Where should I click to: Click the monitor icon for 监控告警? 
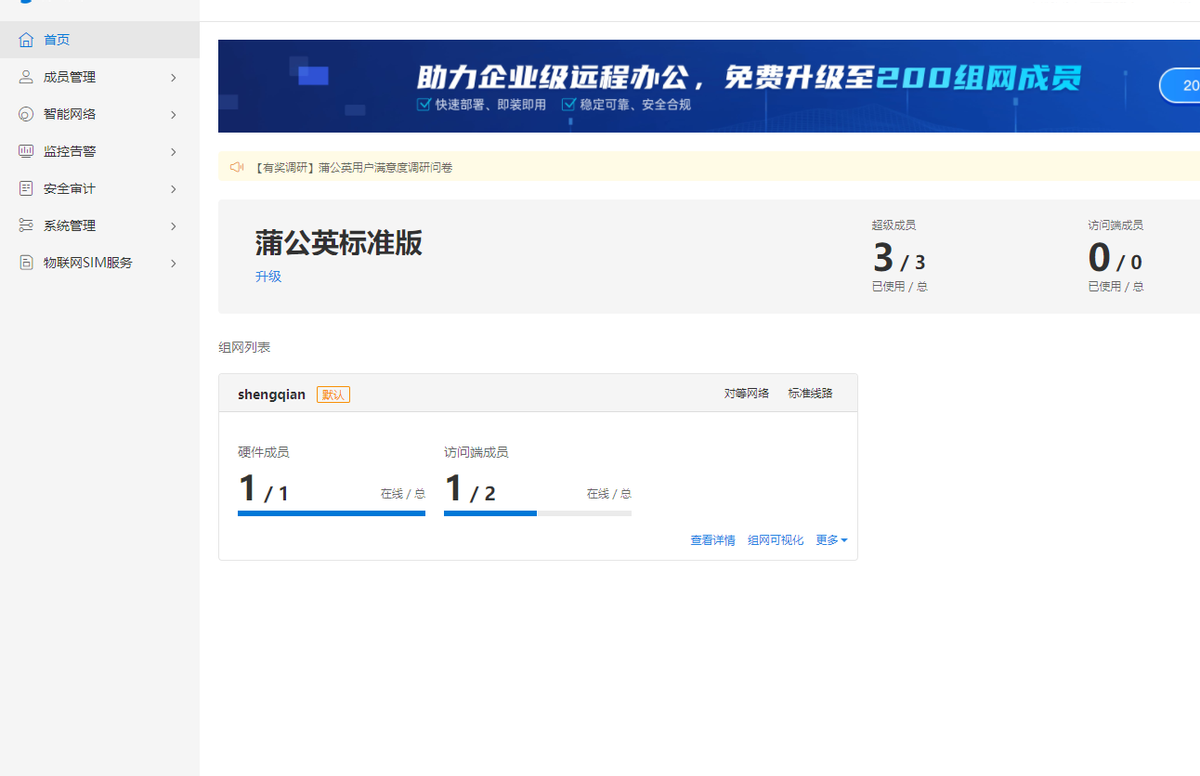(26, 151)
